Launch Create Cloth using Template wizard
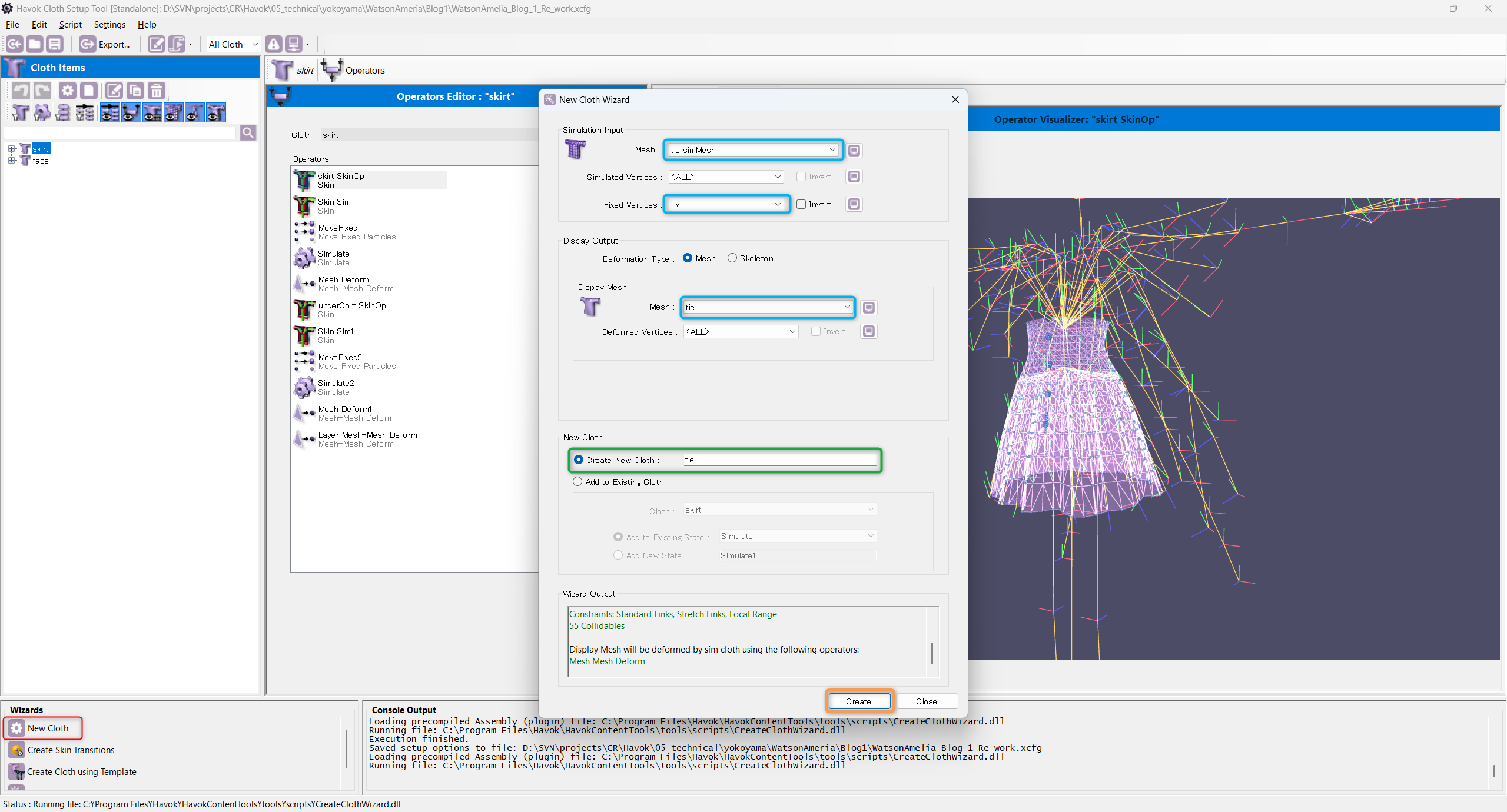This screenshot has height=812, width=1507. point(72,771)
